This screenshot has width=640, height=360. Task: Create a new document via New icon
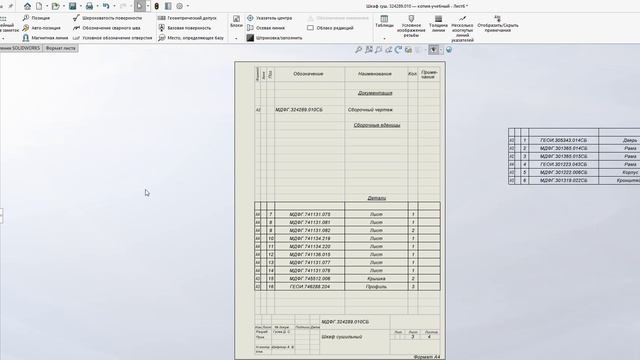click(39, 6)
